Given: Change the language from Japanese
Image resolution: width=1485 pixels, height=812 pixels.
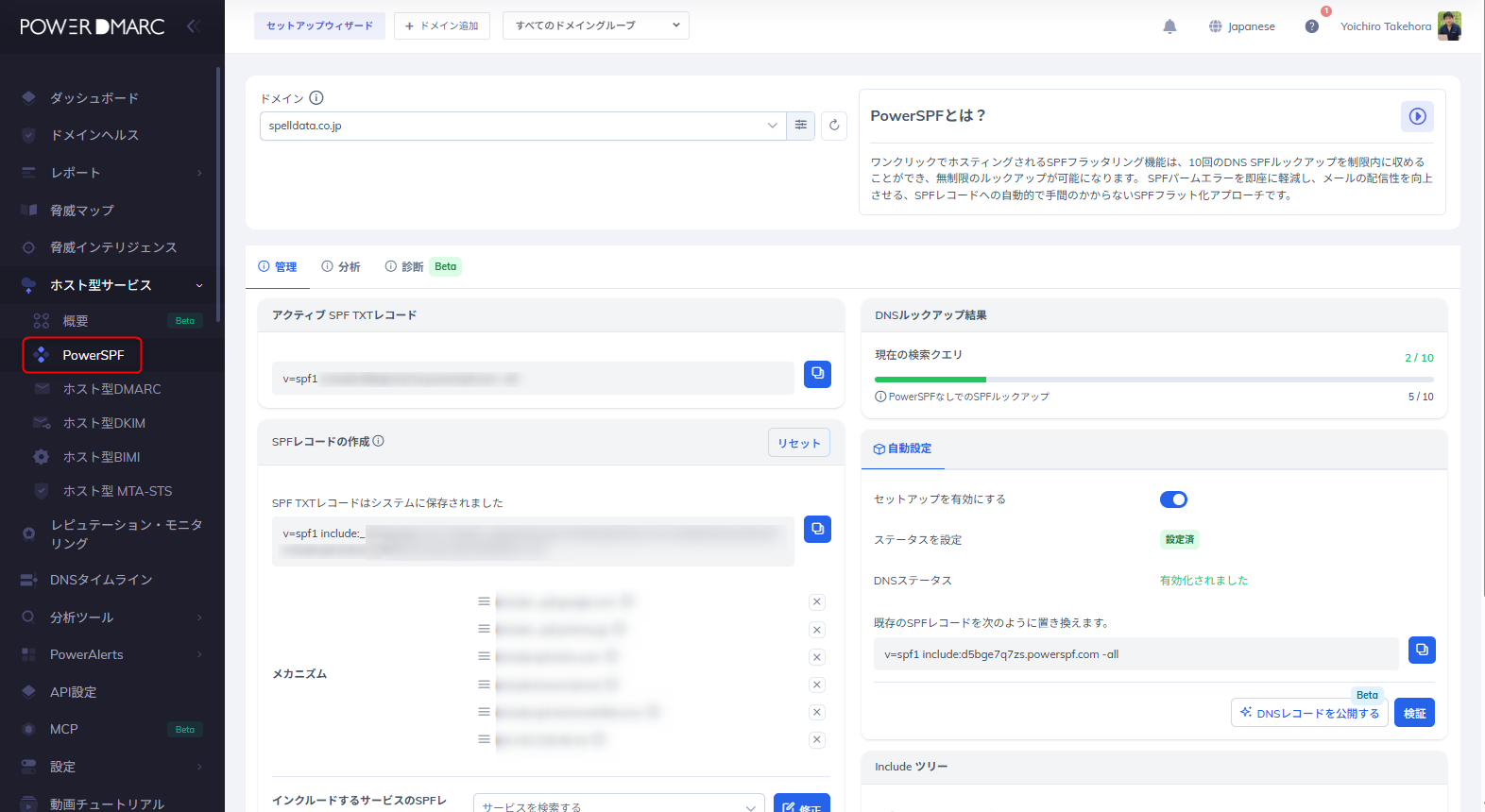Looking at the screenshot, I should [x=1242, y=26].
